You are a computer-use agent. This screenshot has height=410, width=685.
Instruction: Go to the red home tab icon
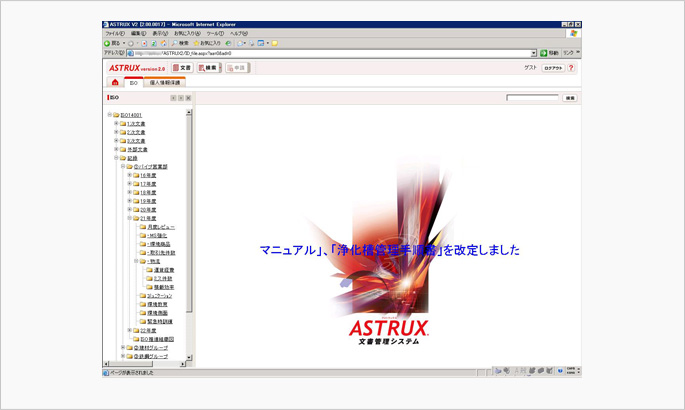pos(115,82)
